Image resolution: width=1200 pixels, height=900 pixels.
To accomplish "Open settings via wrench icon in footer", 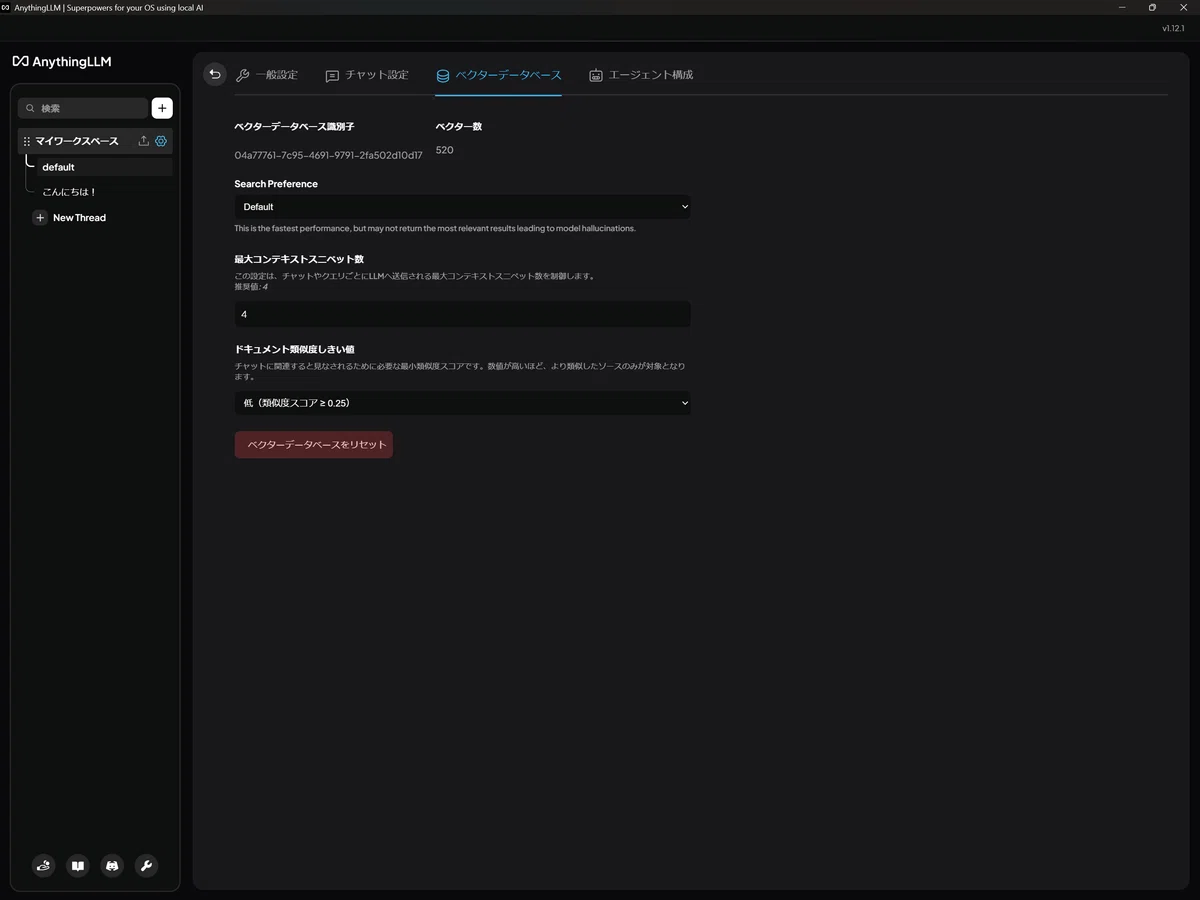I will 146,866.
